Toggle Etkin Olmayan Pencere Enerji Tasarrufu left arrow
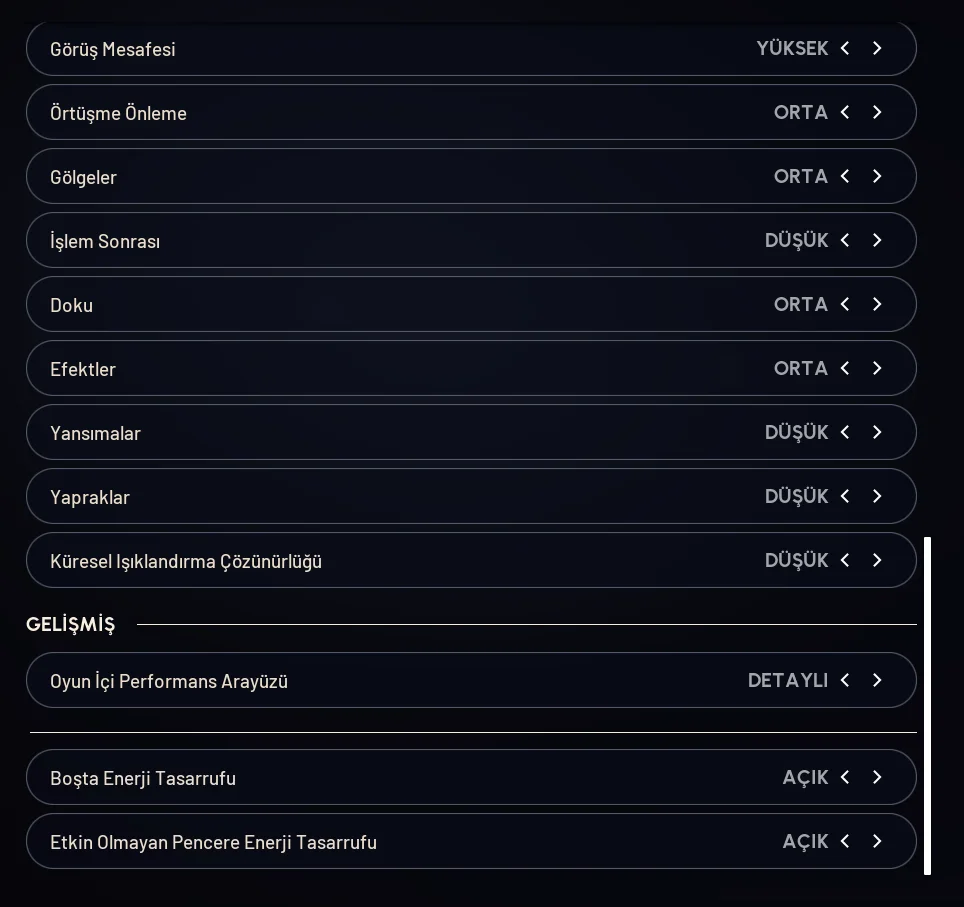 [845, 841]
